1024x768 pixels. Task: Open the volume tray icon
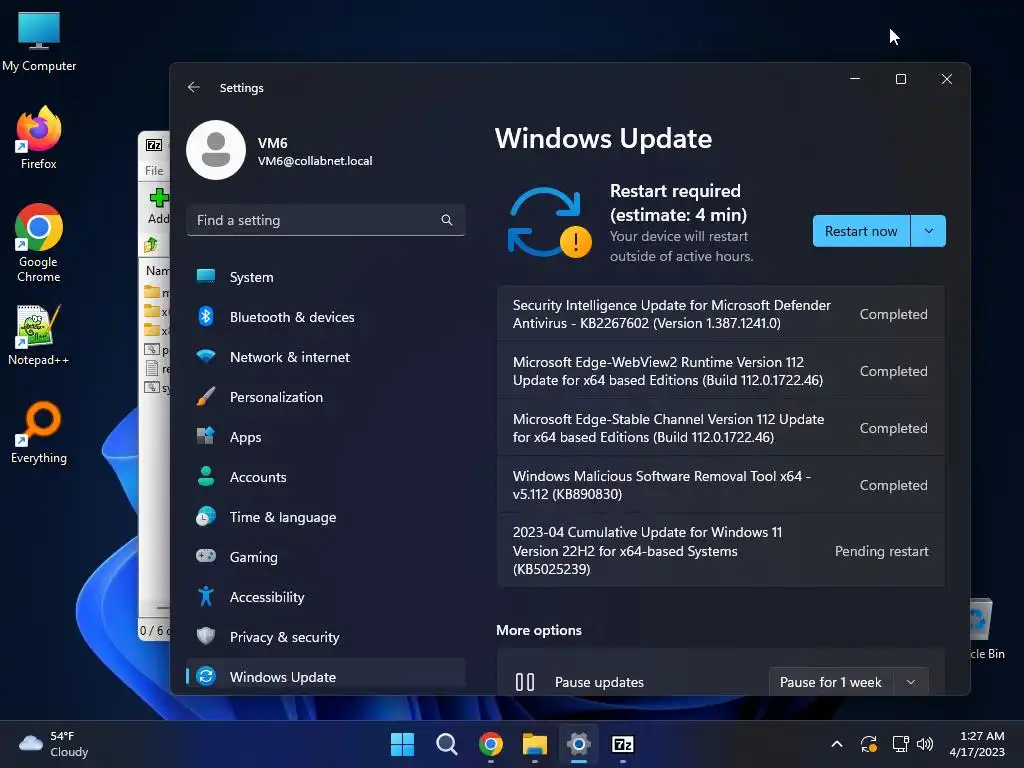(x=925, y=744)
